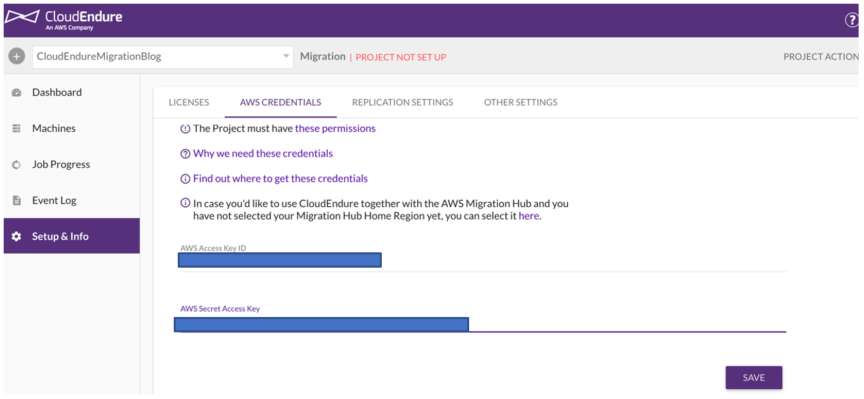Focus the AWS Access Key ID field
864x399 pixels.
483,260
